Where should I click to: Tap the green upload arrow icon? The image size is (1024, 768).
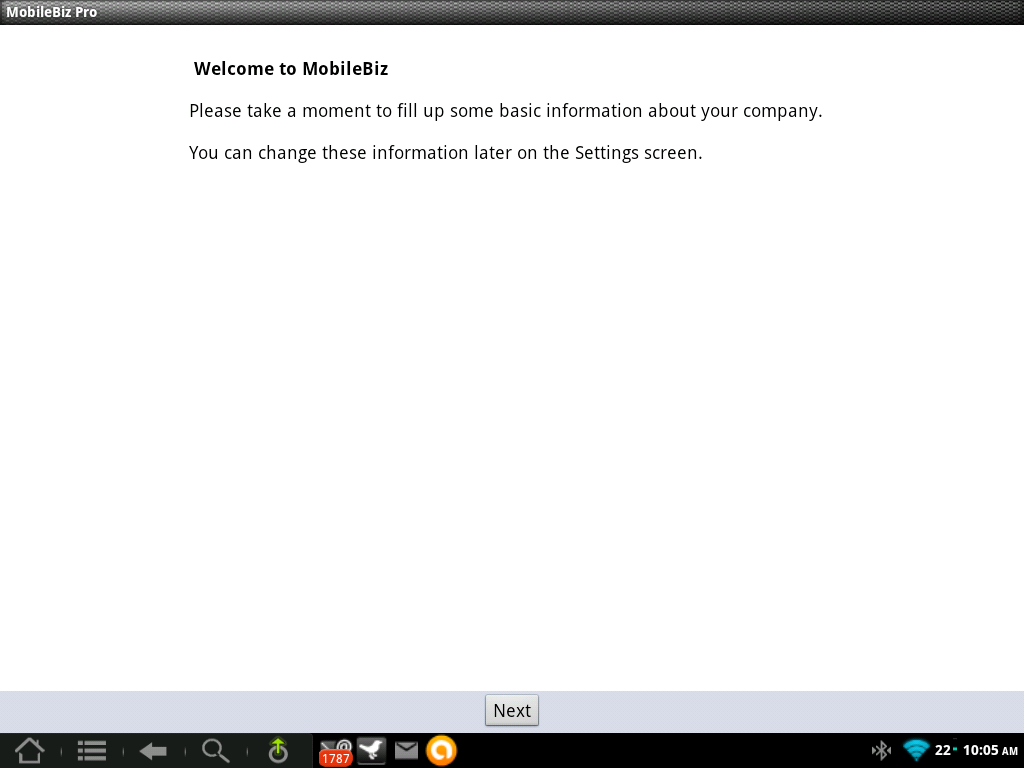pos(278,750)
